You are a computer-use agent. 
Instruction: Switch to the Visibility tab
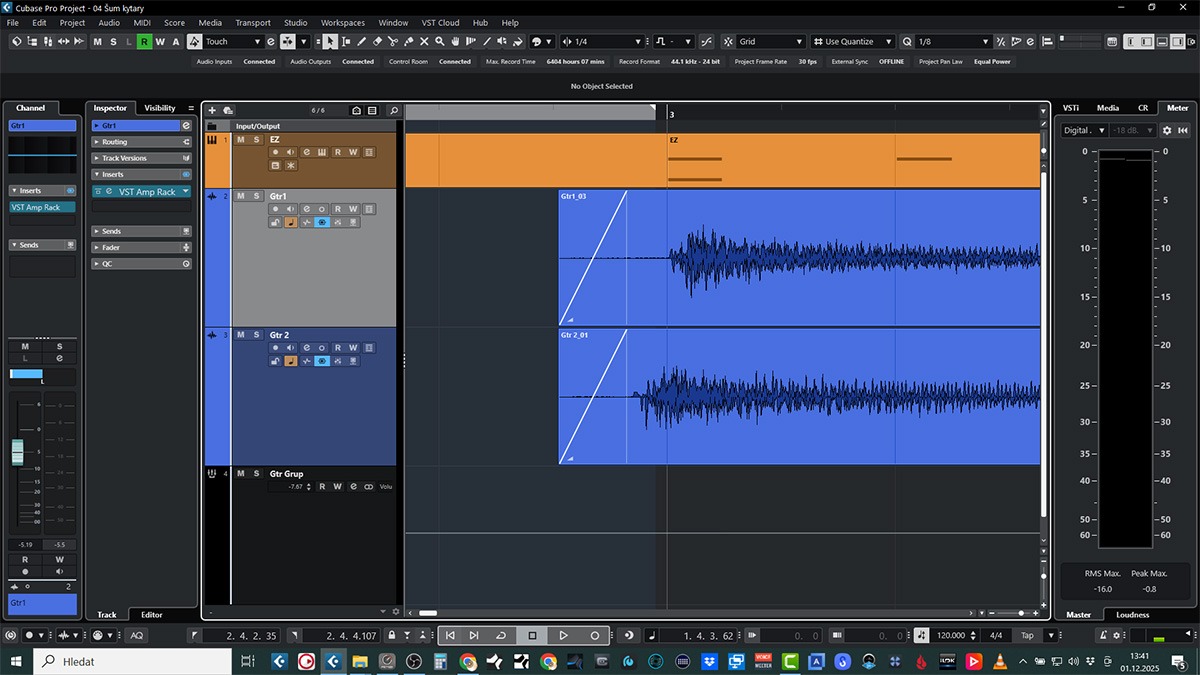pos(160,108)
